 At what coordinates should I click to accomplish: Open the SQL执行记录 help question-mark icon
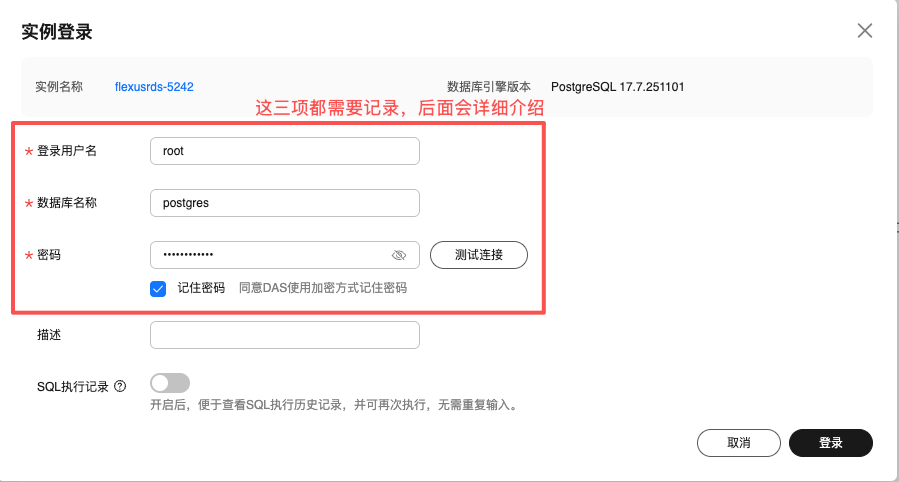pos(120,386)
